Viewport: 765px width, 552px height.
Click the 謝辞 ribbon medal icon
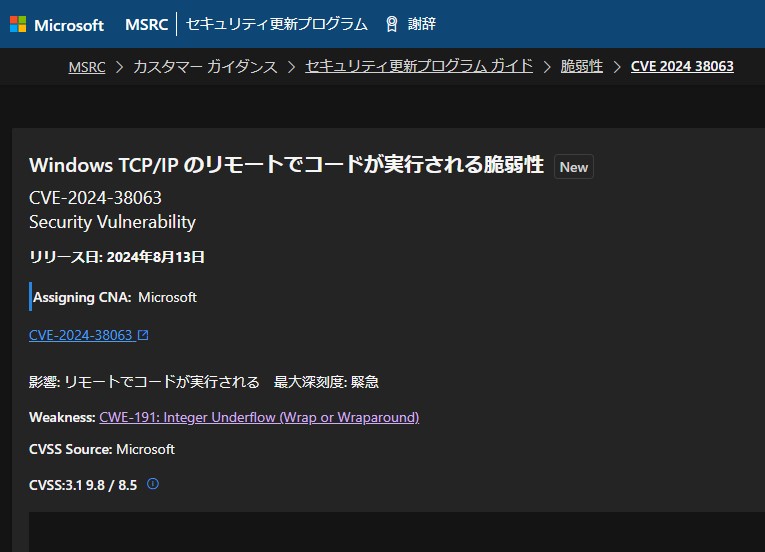[x=391, y=24]
